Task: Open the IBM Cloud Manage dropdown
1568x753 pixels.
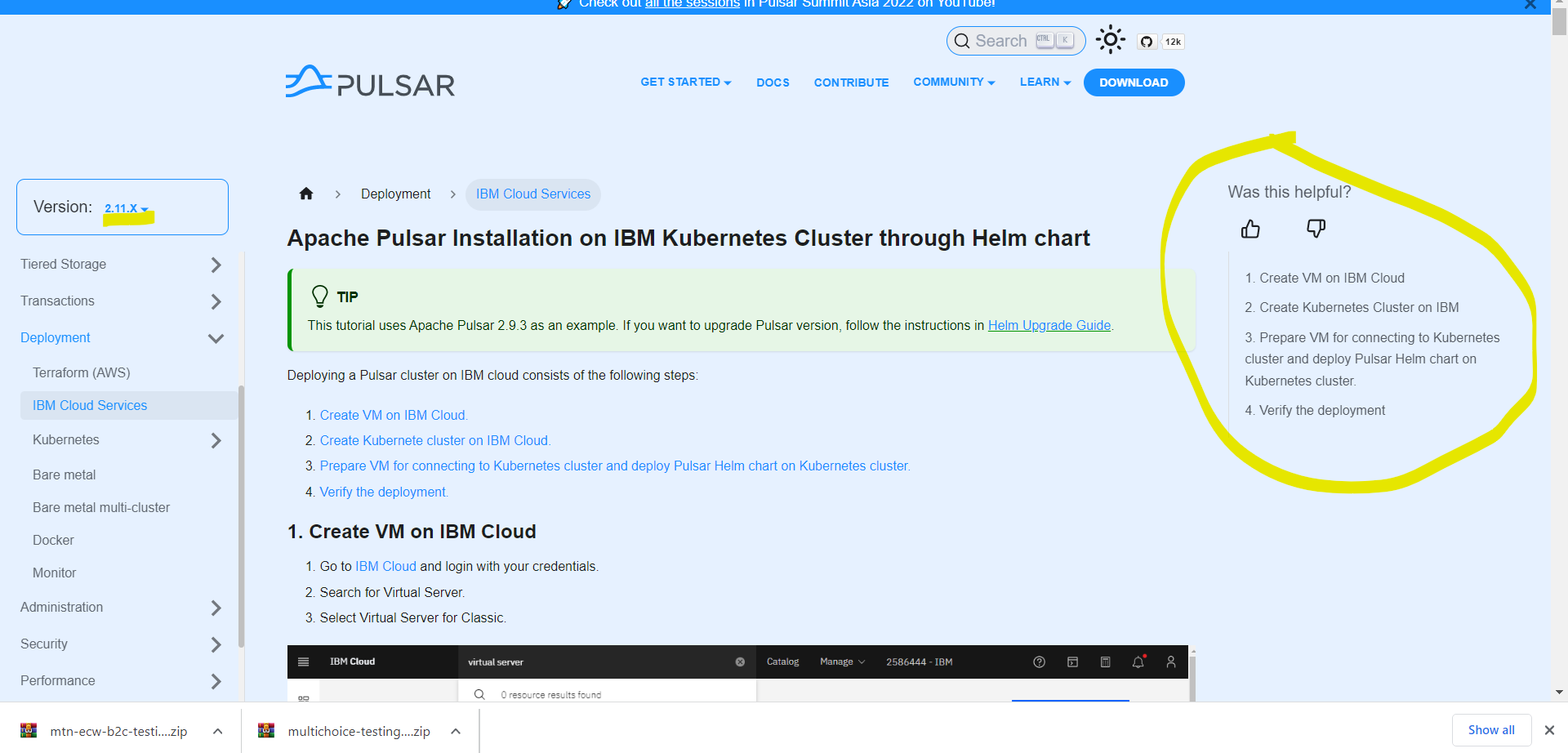Action: pos(842,662)
